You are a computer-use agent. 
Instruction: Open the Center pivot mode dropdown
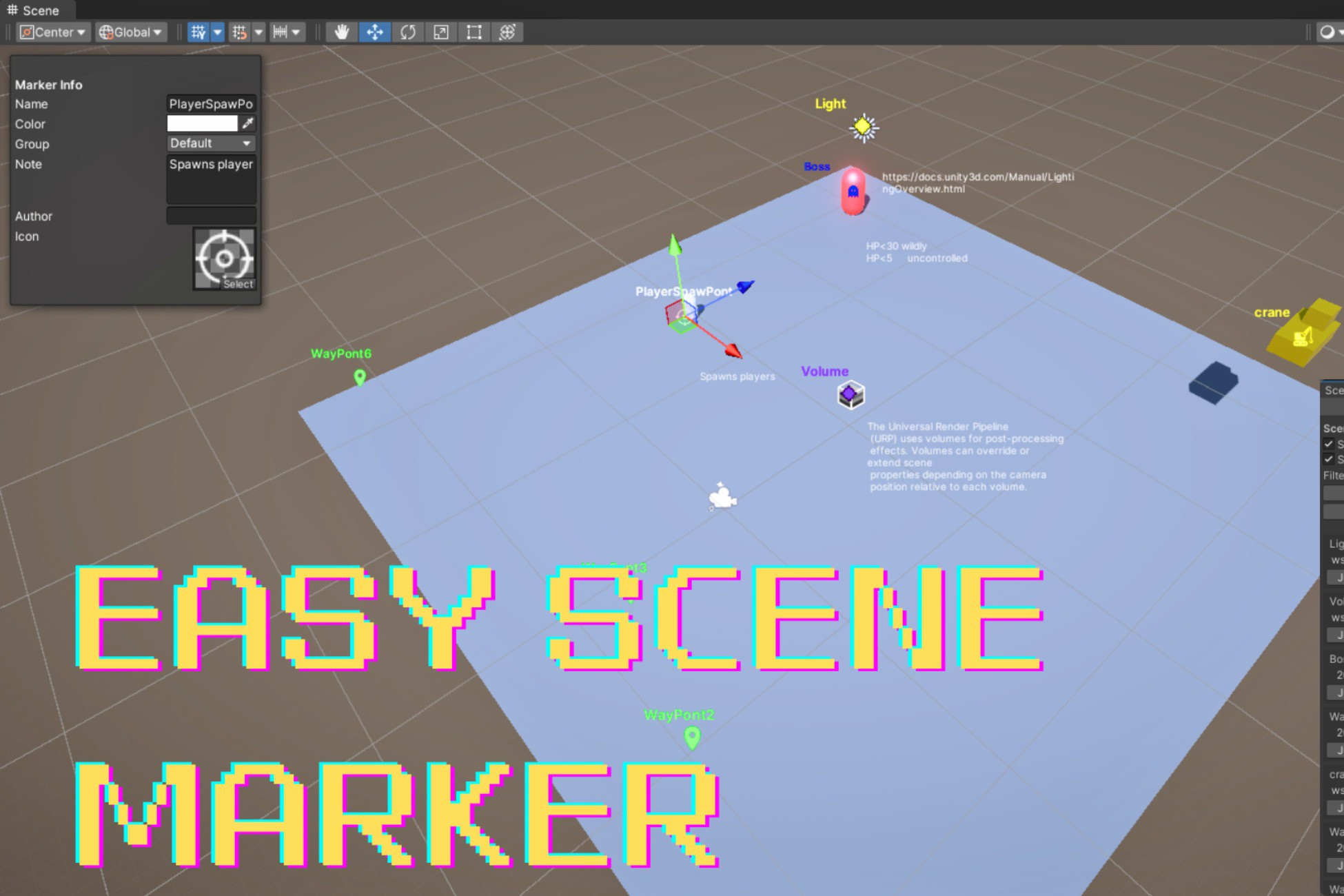pyautogui.click(x=53, y=32)
